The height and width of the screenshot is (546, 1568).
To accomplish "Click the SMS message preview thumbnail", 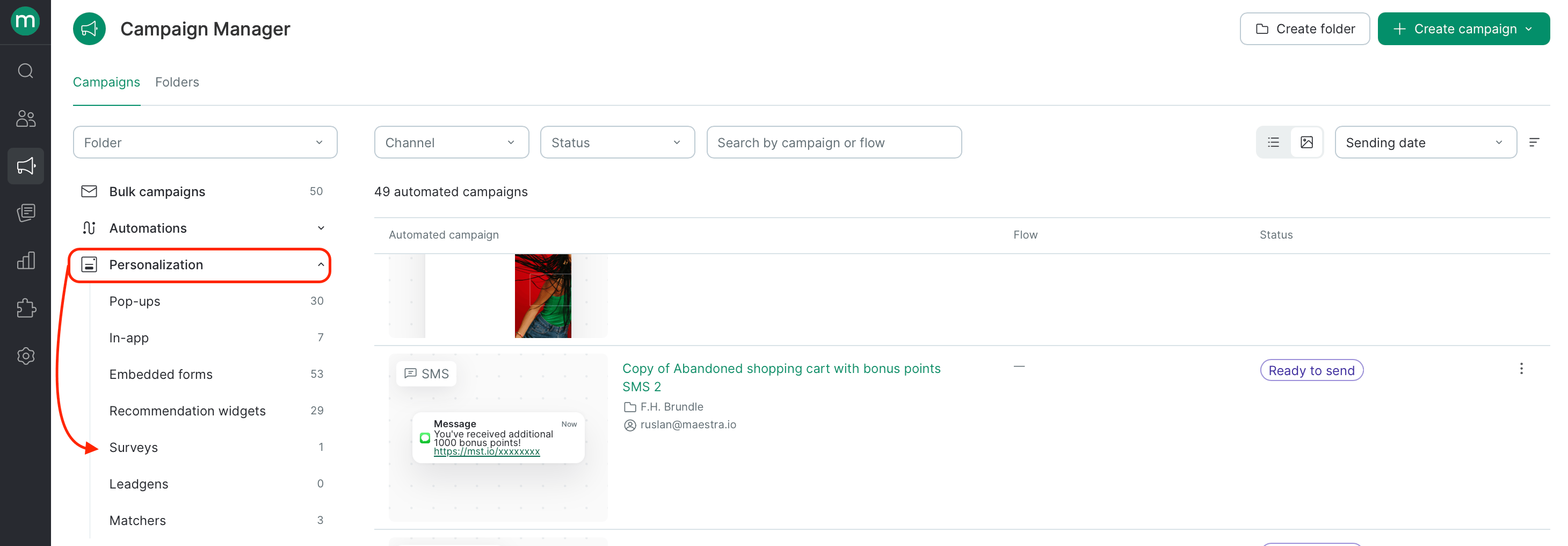I will coord(498,437).
